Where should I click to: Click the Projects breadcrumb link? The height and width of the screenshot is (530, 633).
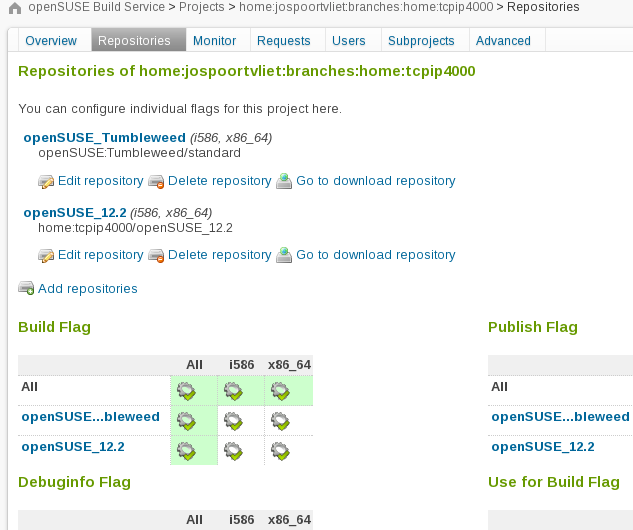click(x=201, y=7)
